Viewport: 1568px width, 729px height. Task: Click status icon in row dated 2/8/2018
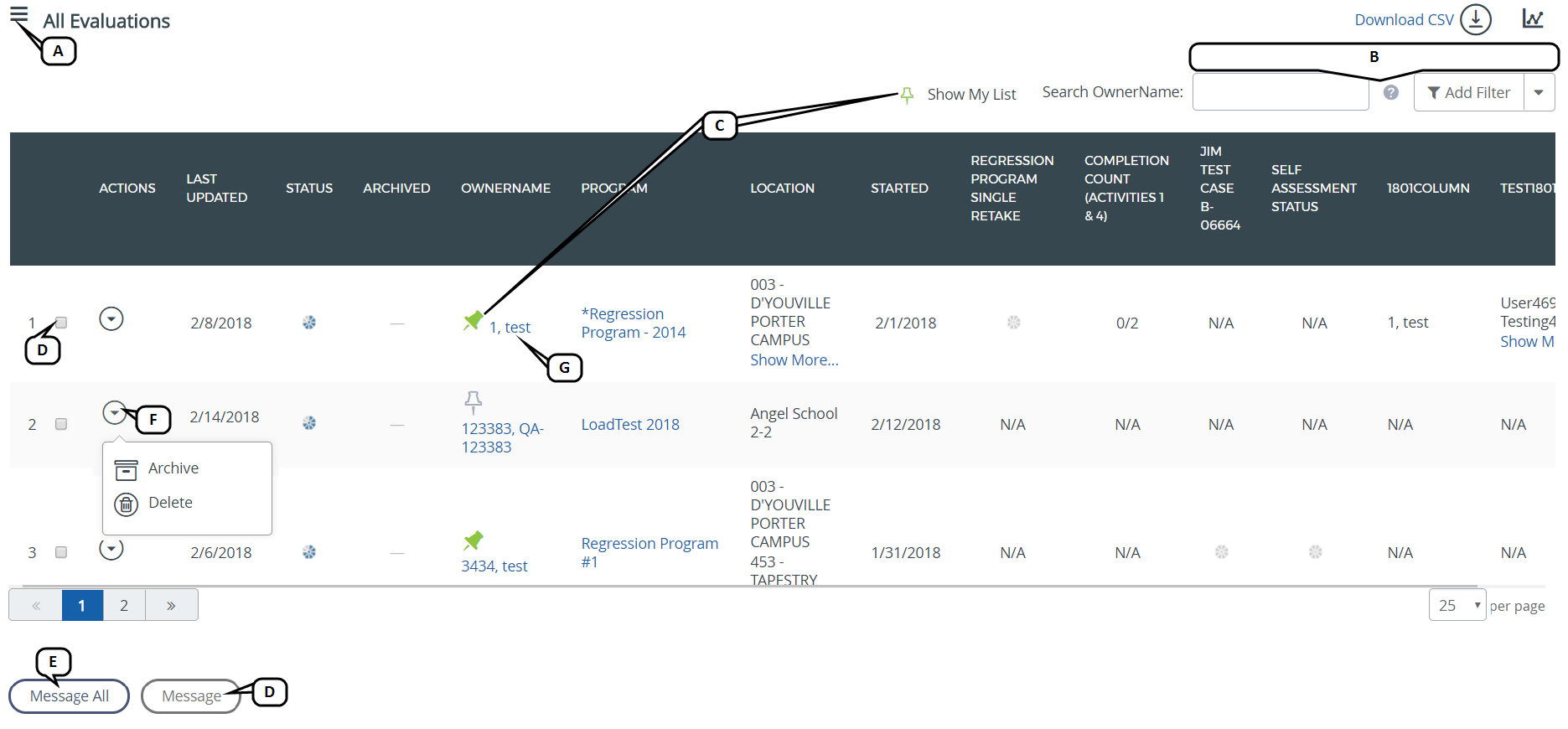point(309,323)
